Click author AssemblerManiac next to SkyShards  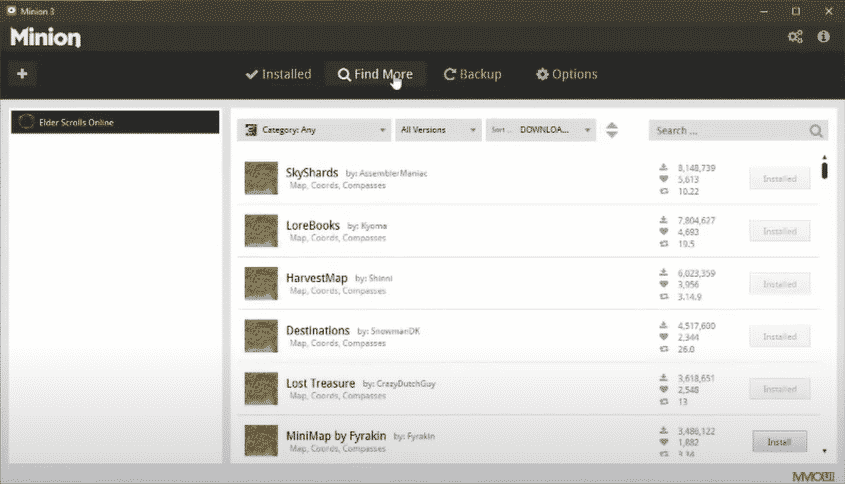pyautogui.click(x=393, y=174)
